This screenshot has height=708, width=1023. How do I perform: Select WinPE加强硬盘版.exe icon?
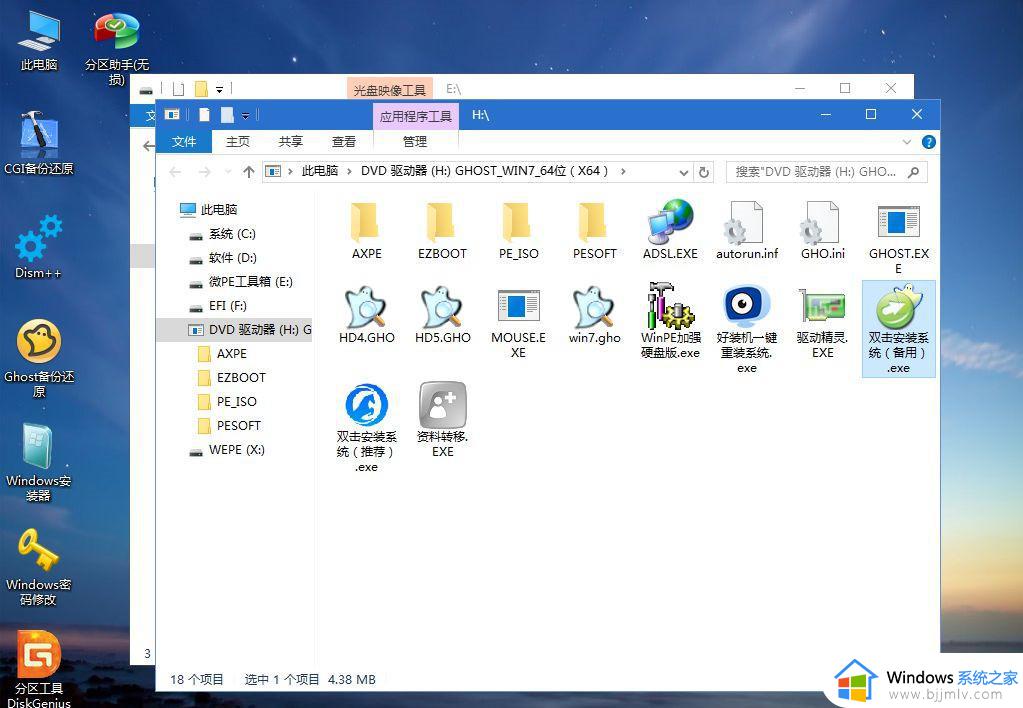point(670,305)
